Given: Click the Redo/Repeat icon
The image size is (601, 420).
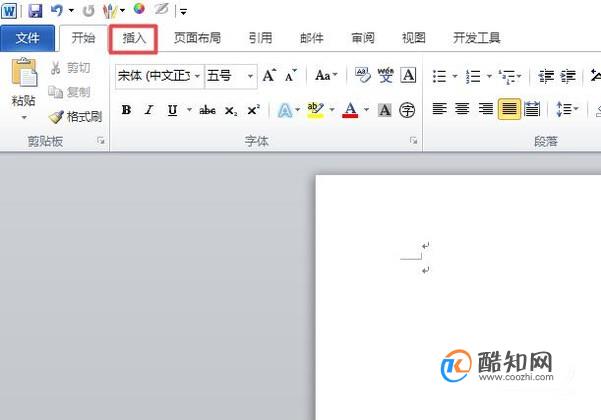Looking at the screenshot, I should (89, 11).
